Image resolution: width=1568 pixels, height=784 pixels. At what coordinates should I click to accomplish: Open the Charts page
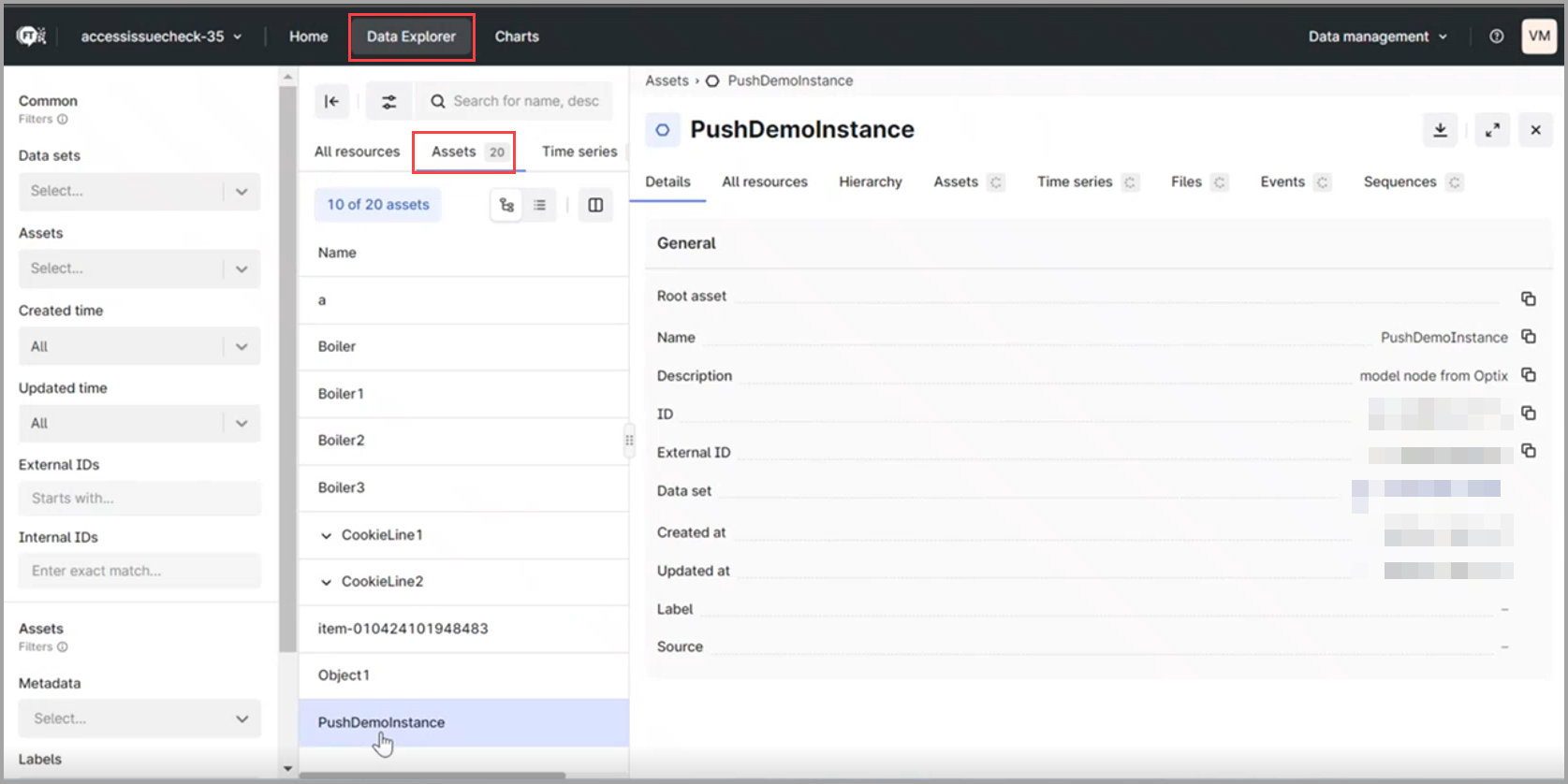click(517, 36)
